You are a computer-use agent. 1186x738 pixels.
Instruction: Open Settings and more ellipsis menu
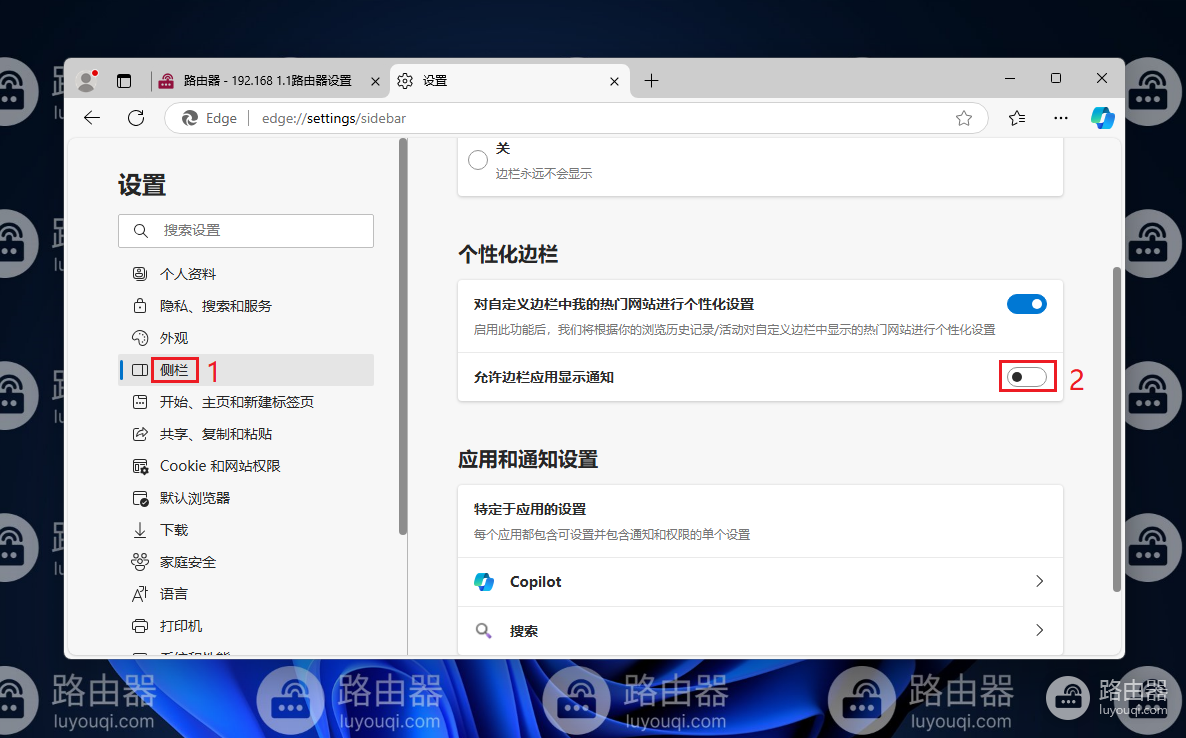pos(1061,118)
